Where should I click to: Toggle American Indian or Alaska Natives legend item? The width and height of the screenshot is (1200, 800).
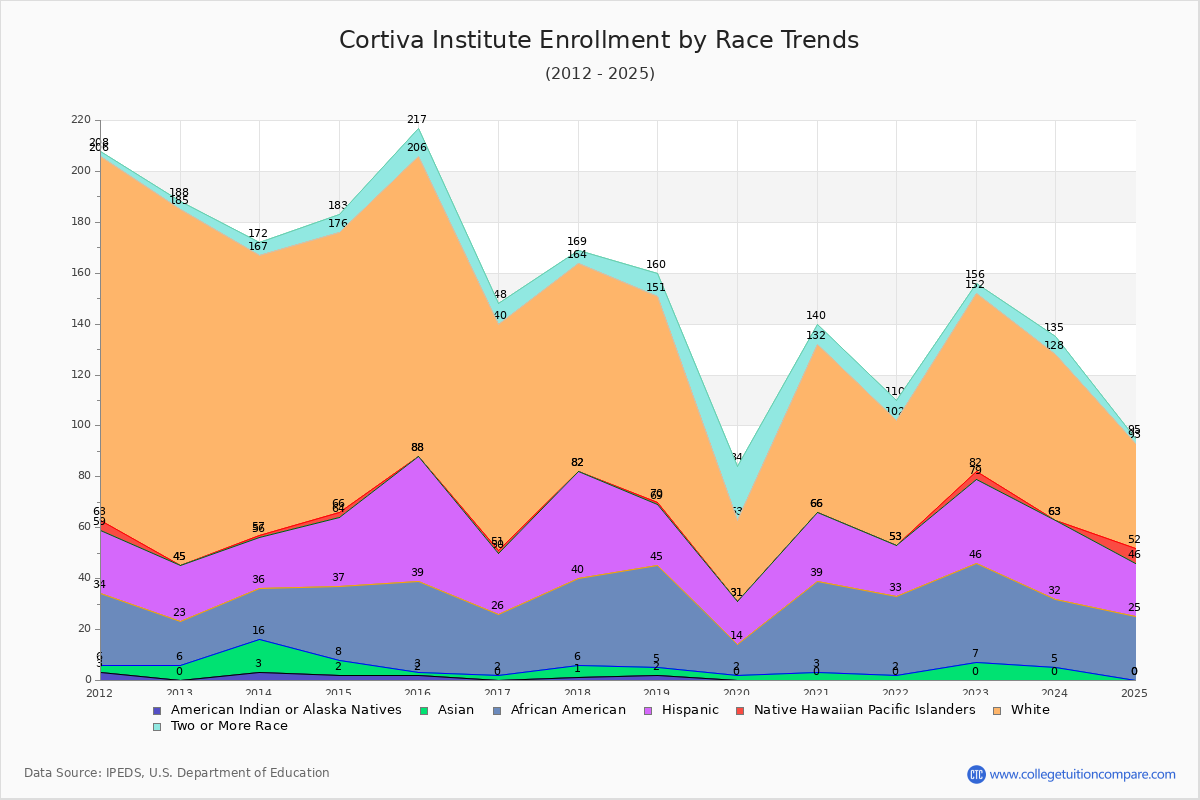point(277,710)
